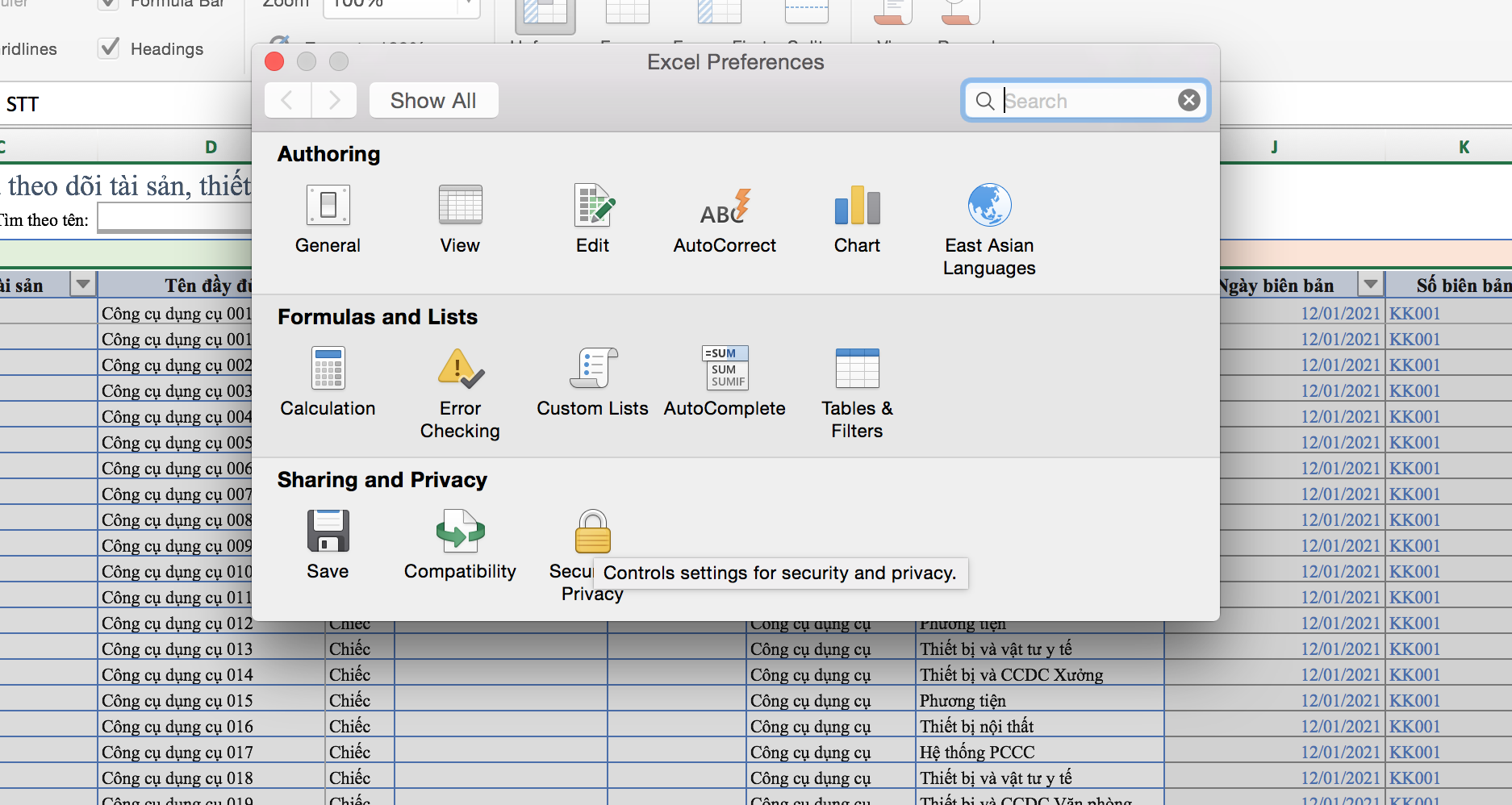Screen dimensions: 1512x805
Task: Select cell 'Công cụ dụng cụ 005'
Action: (x=175, y=442)
